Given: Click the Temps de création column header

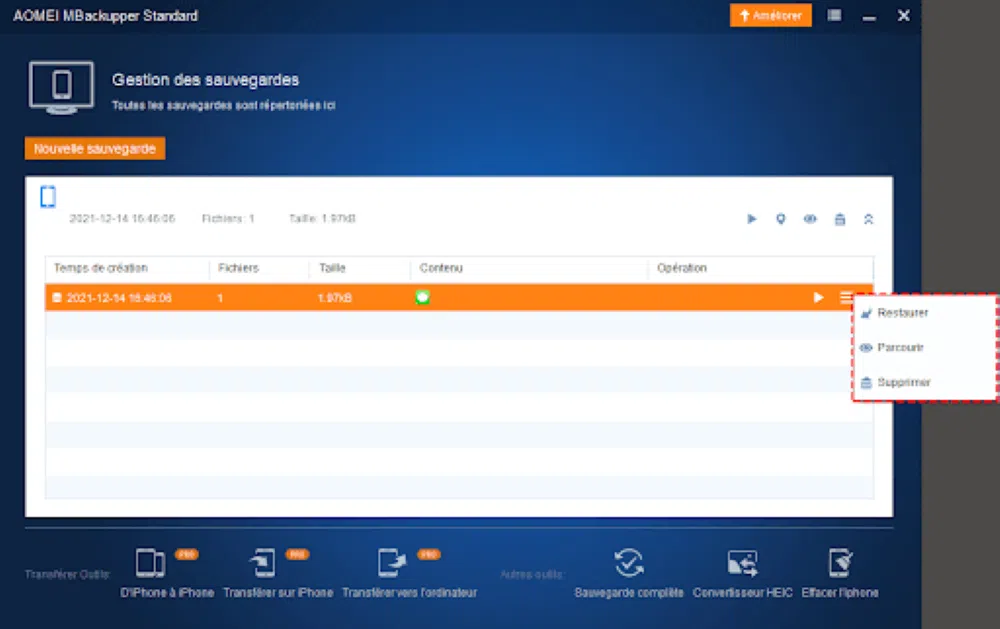Looking at the screenshot, I should pos(101,268).
